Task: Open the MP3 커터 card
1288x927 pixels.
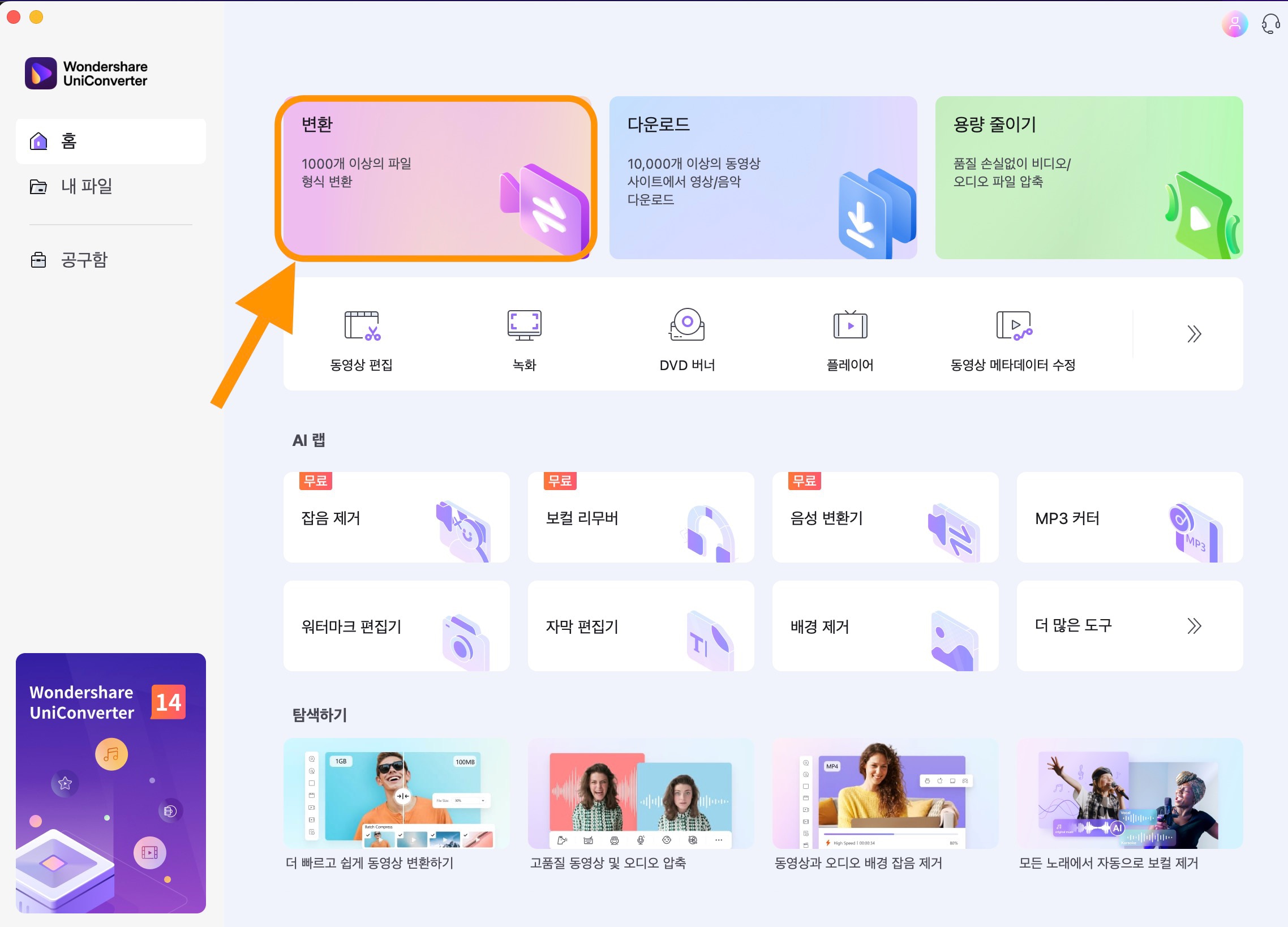Action: click(x=1130, y=517)
